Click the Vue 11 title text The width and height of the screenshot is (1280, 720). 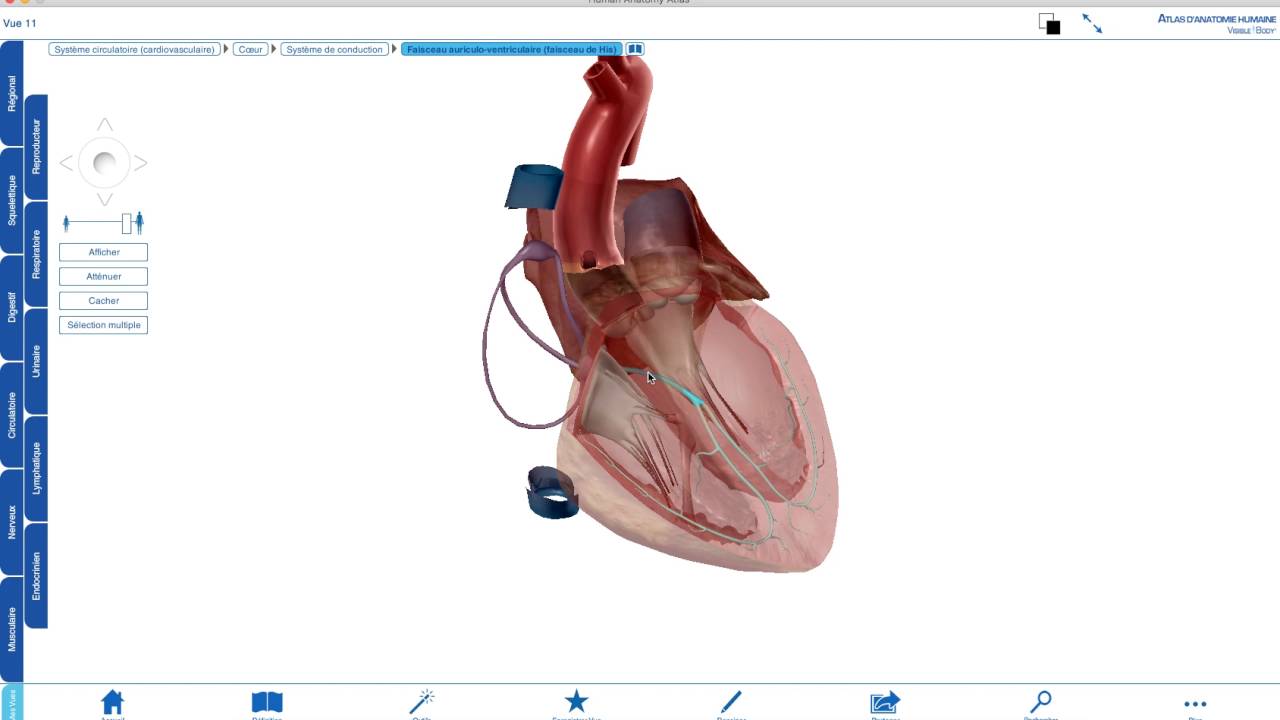click(x=20, y=23)
